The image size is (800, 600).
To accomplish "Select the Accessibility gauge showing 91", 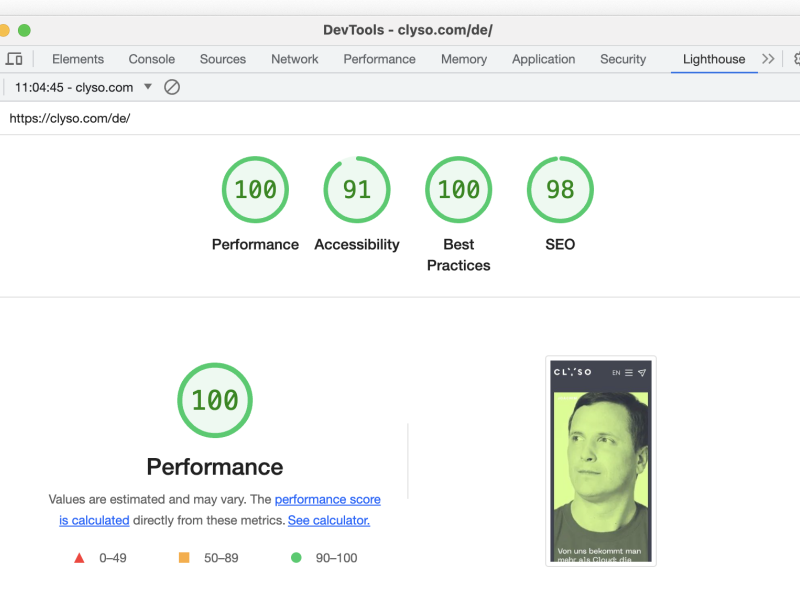I will tap(357, 189).
